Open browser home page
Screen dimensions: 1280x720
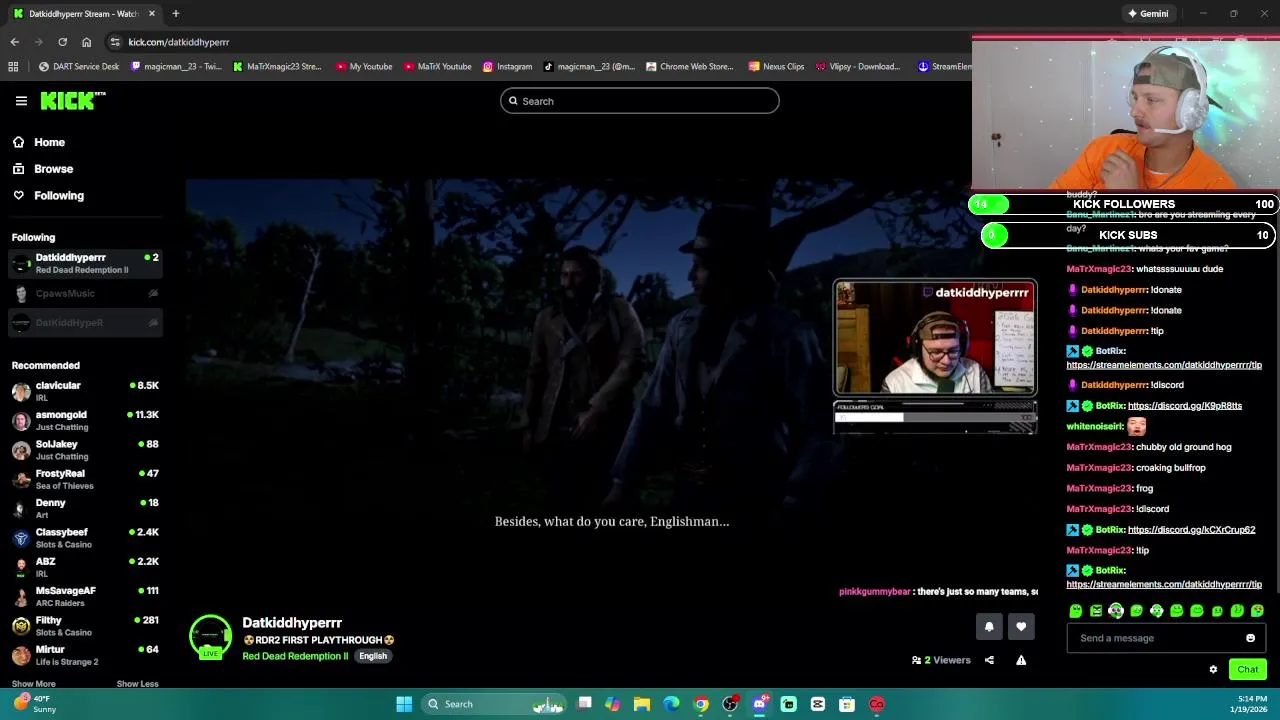click(x=86, y=42)
